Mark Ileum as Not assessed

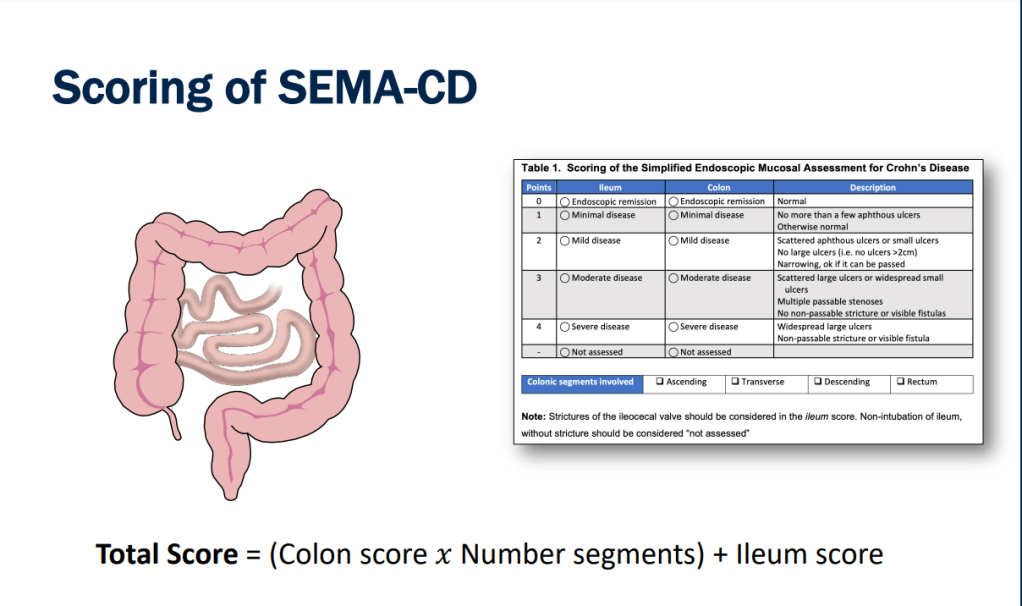(565, 352)
